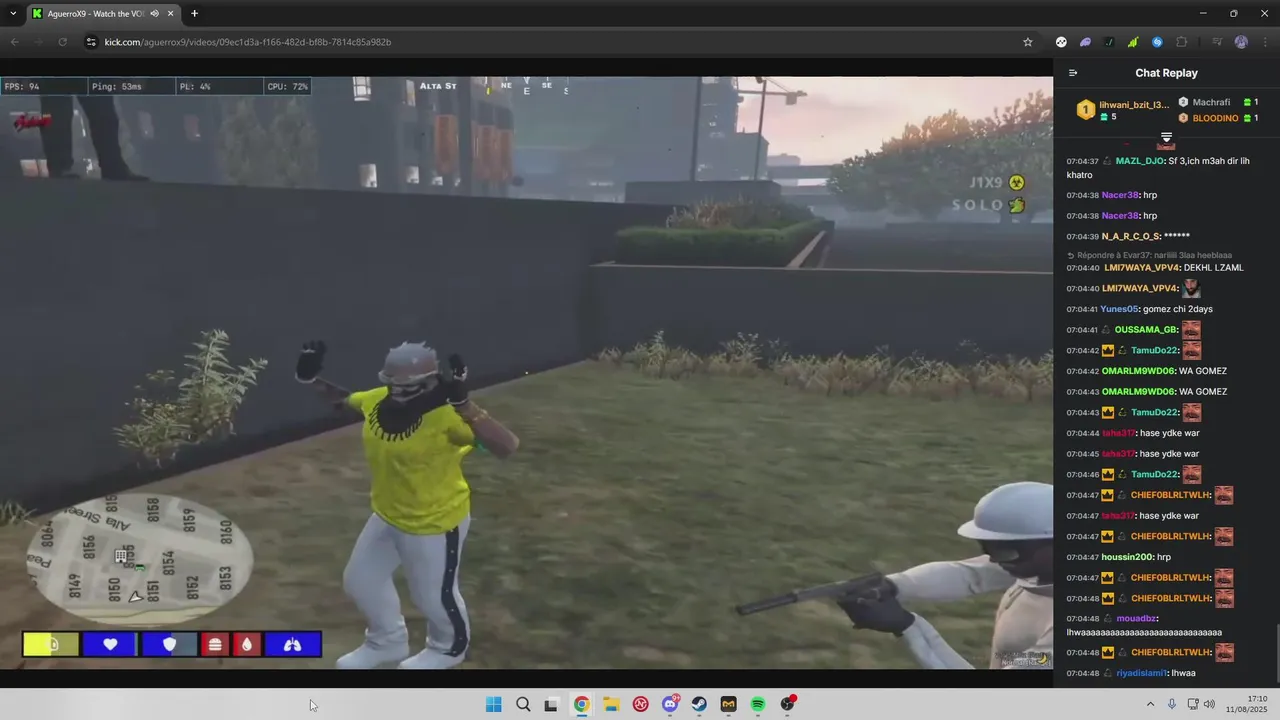
Task: Reload the Kick page
Action: point(62,42)
